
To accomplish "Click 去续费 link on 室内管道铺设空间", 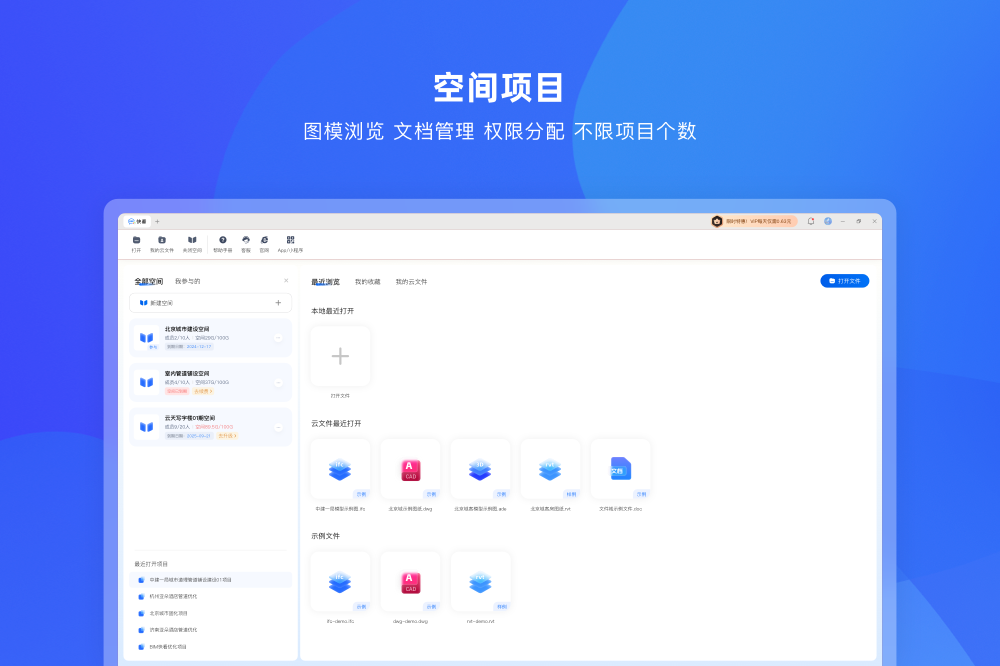I will coord(203,391).
